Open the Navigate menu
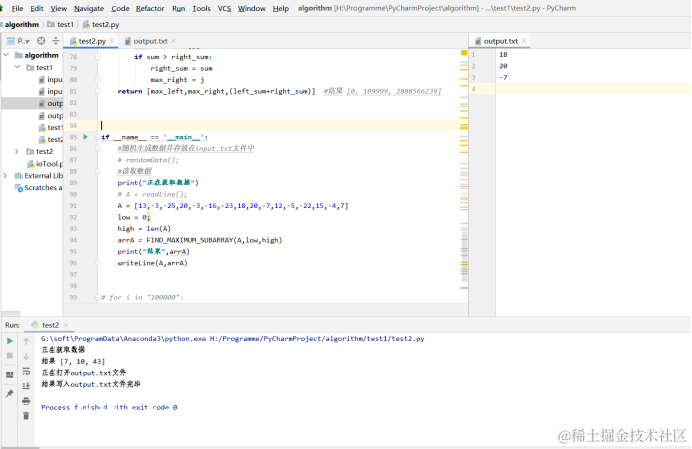Screen dimensions: 692x449 [x=89, y=8]
